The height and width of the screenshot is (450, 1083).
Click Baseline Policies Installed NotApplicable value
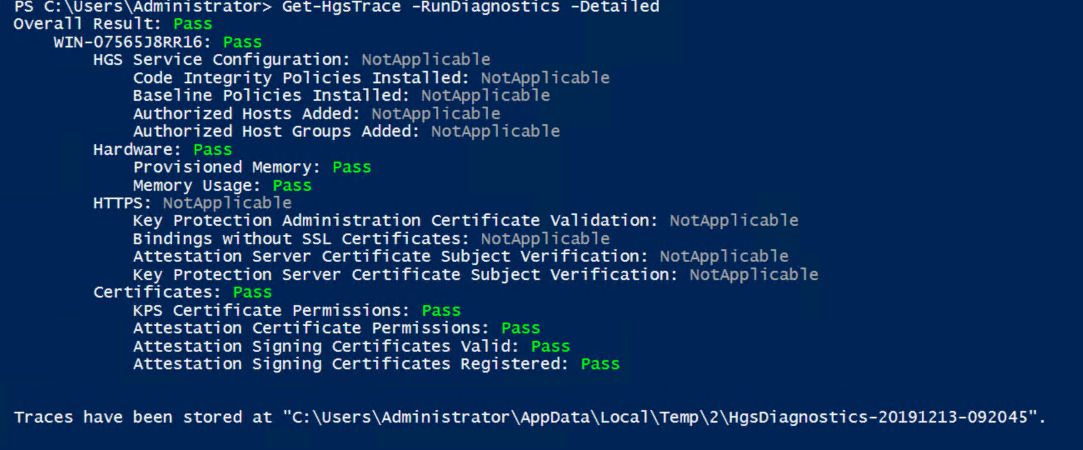coord(486,96)
